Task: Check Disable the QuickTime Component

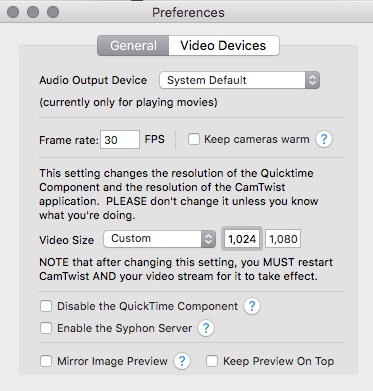Action: tap(46, 306)
